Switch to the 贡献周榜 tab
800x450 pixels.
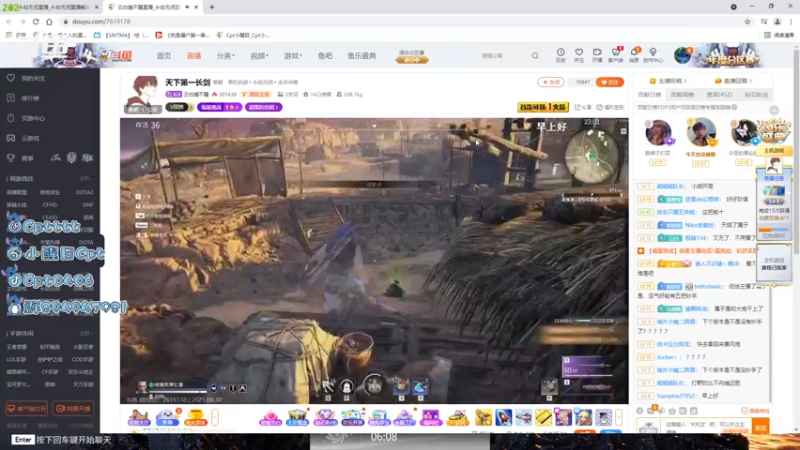(682, 94)
